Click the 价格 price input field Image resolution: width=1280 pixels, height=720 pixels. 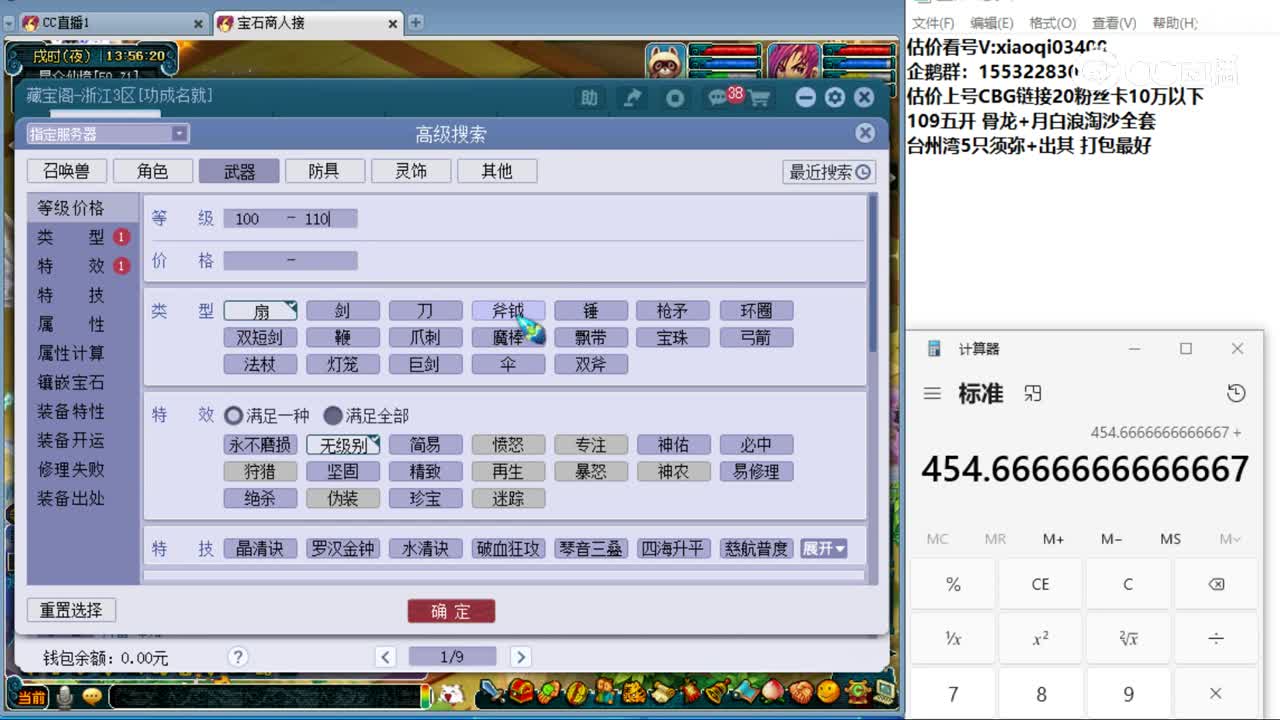290,260
